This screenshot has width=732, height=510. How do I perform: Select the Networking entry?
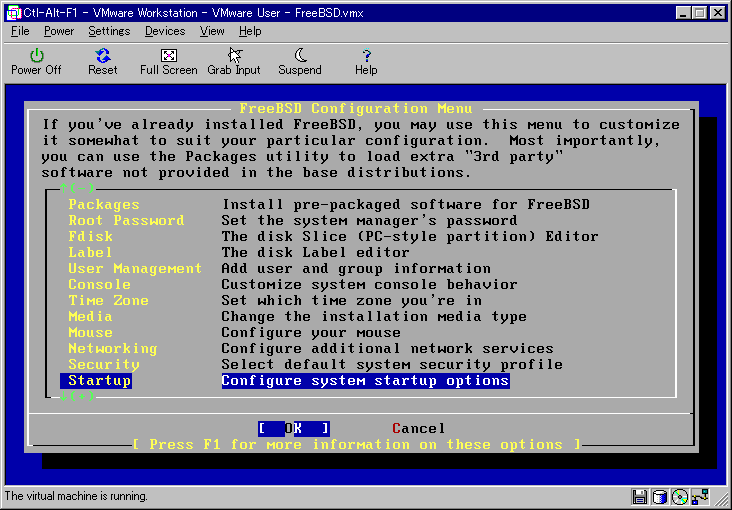point(113,348)
